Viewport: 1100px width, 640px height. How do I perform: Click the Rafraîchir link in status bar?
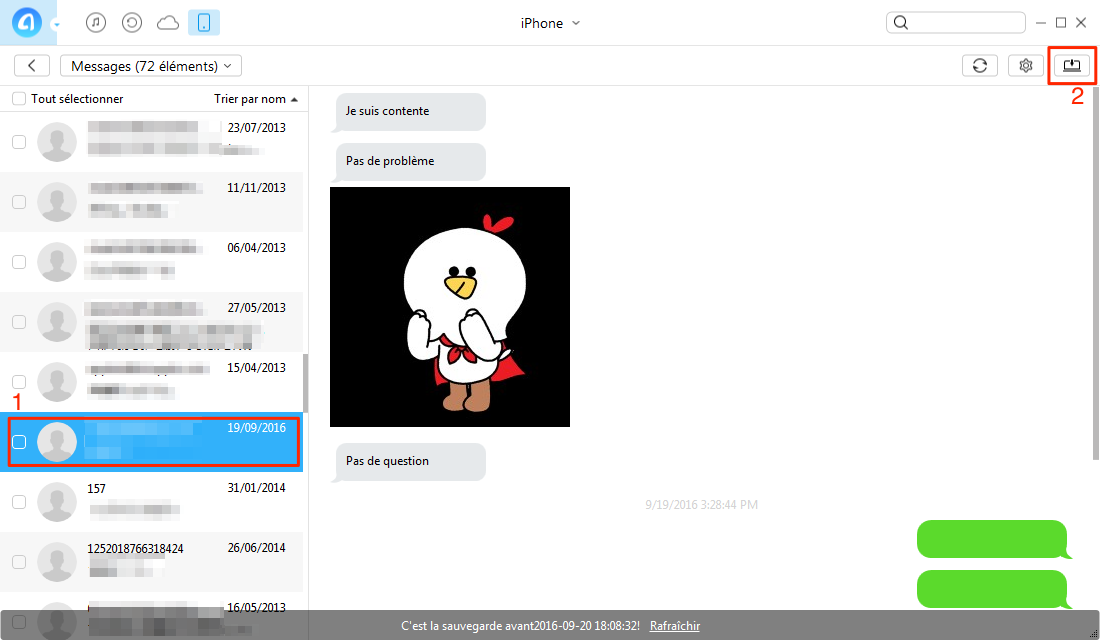point(675,626)
